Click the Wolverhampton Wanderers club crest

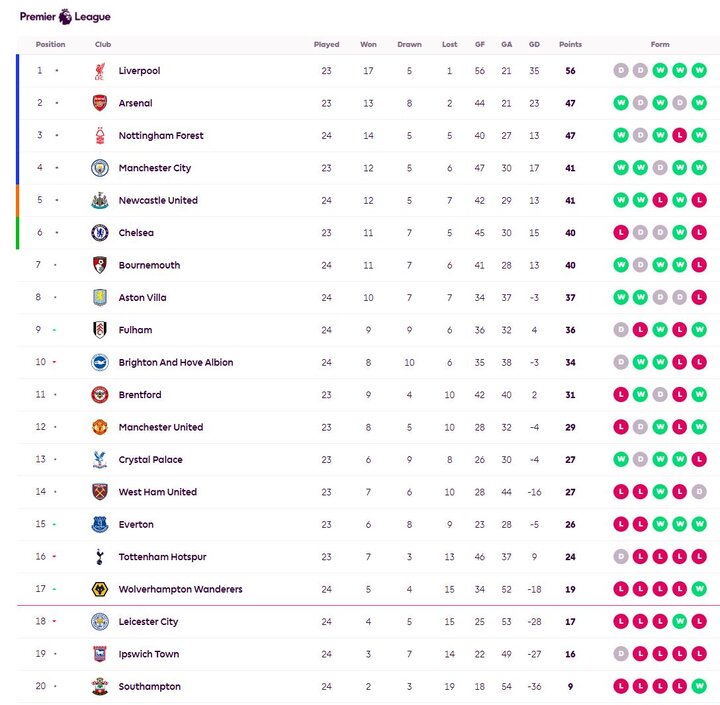tap(99, 589)
